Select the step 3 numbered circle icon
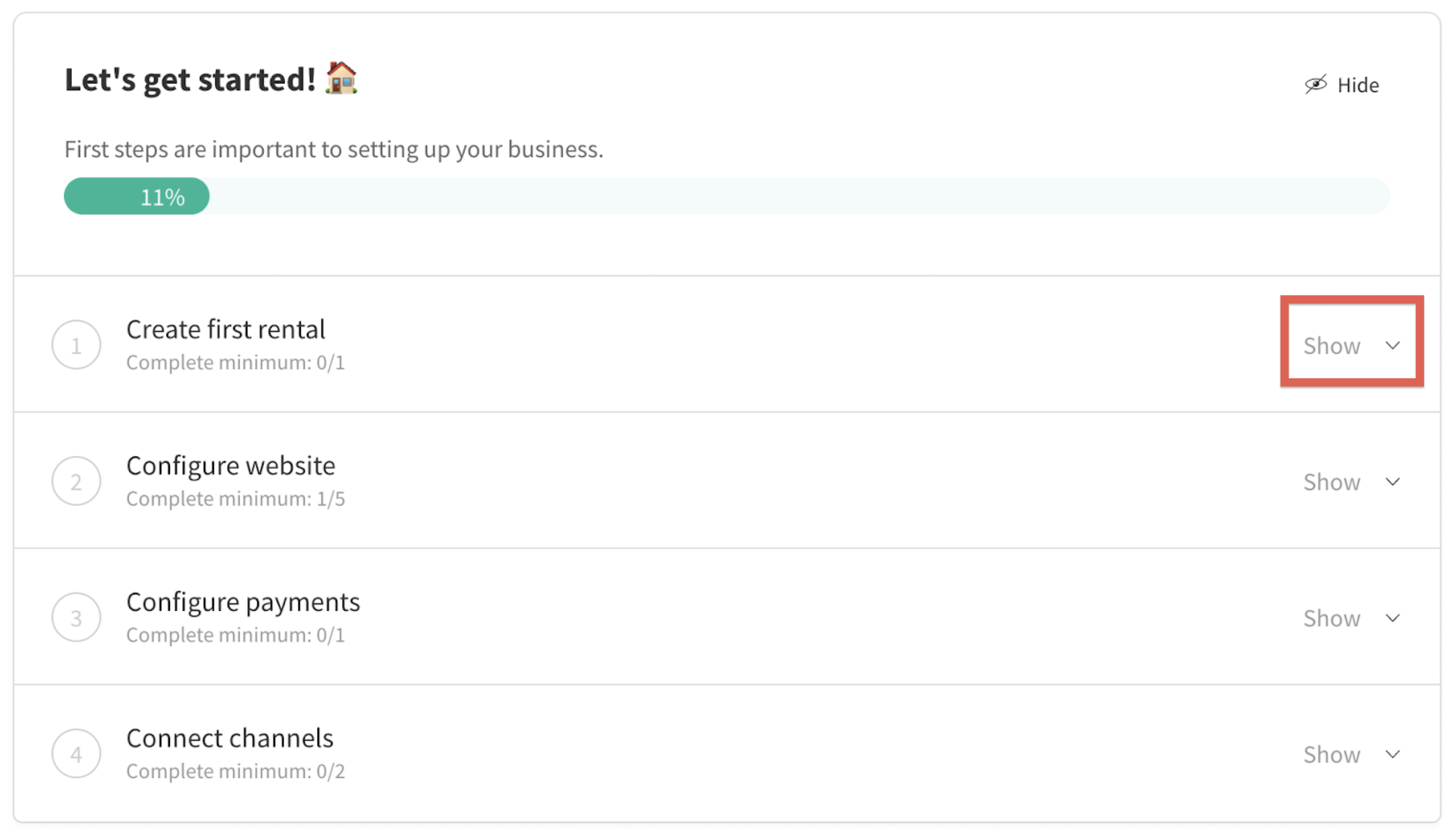 click(76, 617)
